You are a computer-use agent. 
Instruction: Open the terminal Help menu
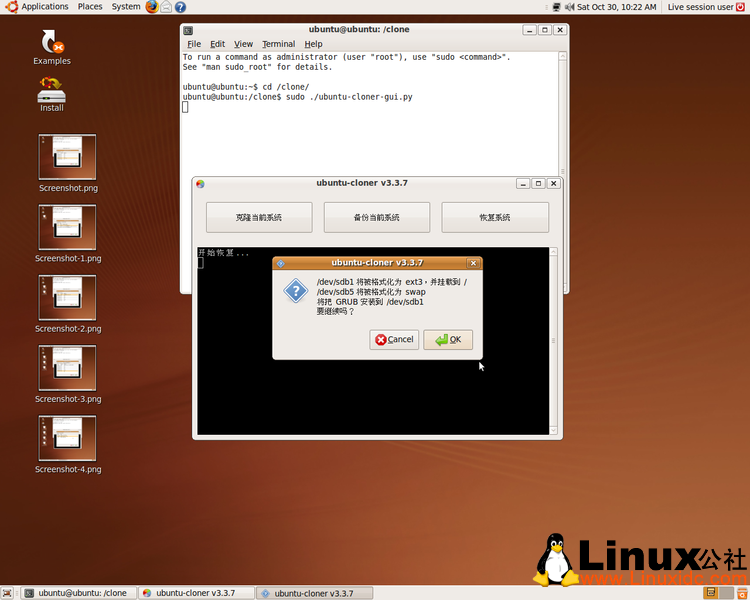pos(313,44)
